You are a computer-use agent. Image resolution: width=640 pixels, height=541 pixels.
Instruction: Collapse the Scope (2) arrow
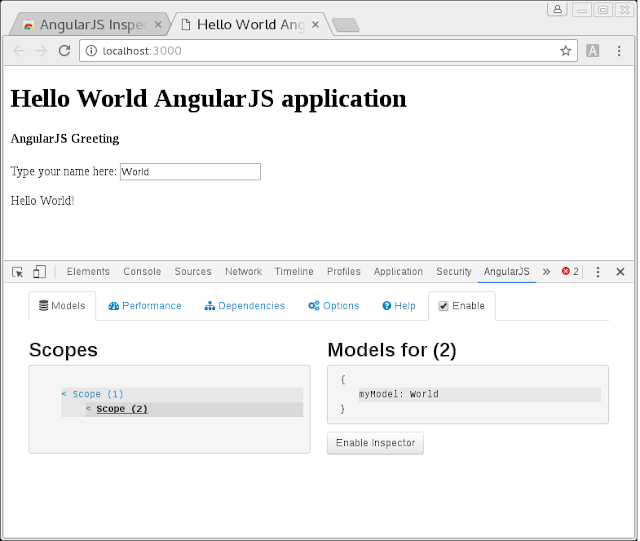click(x=88, y=409)
